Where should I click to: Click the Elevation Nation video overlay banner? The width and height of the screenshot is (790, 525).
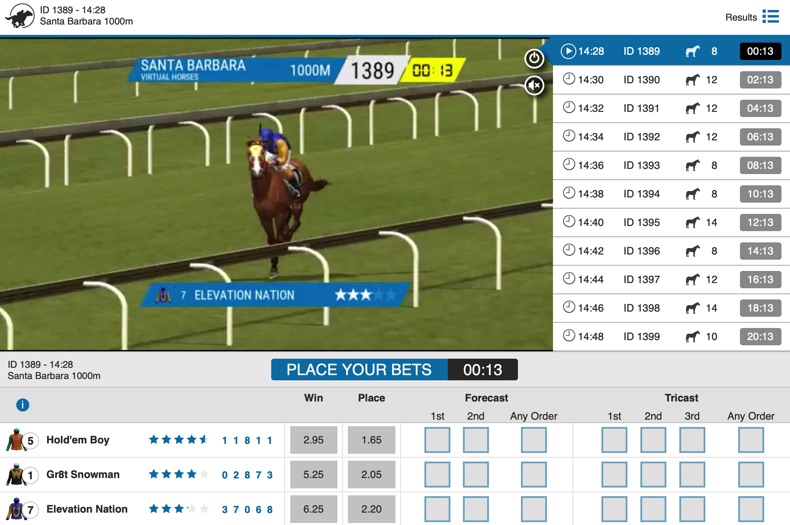[276, 295]
